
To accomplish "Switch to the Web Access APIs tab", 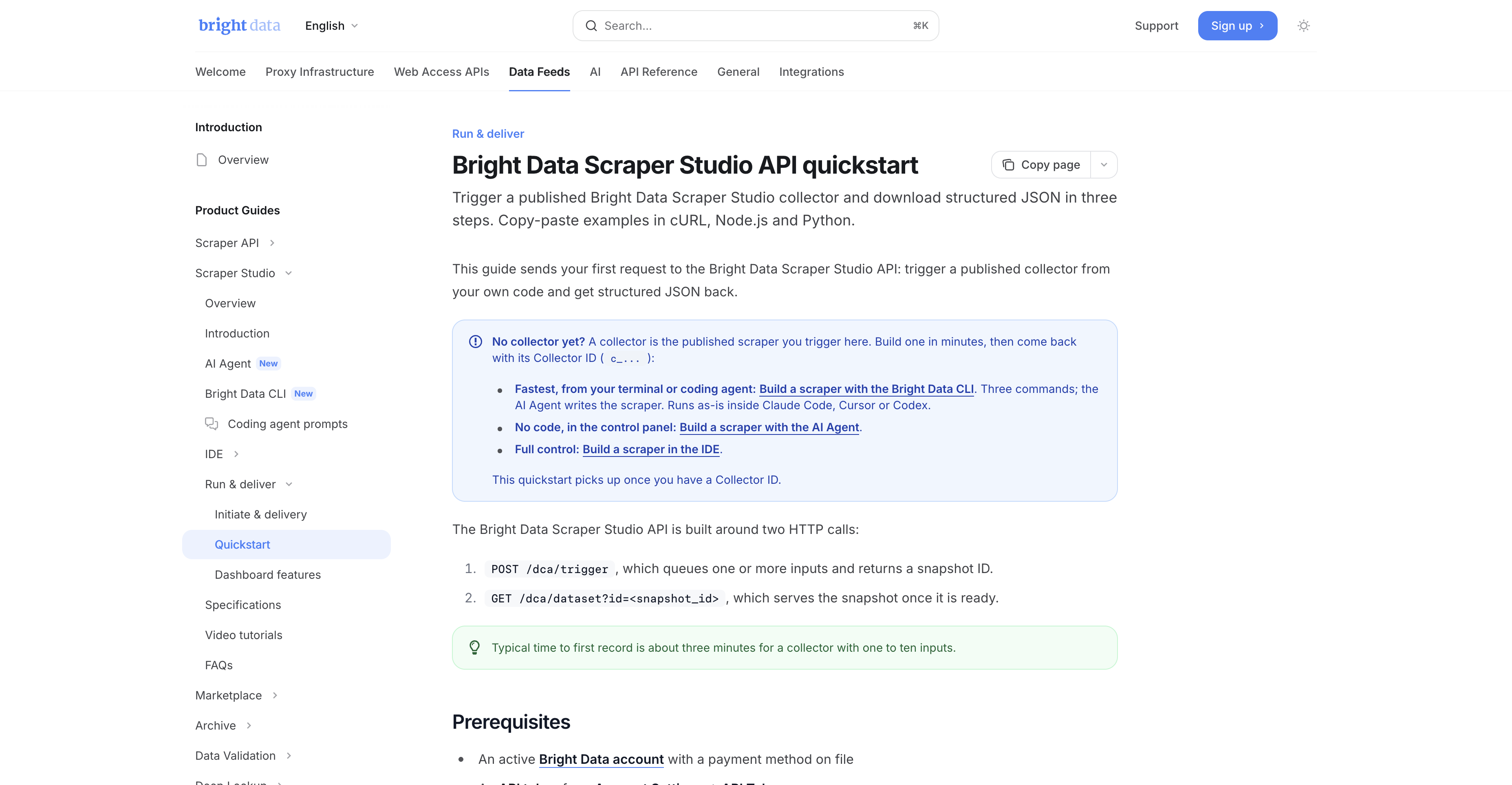I will point(441,72).
